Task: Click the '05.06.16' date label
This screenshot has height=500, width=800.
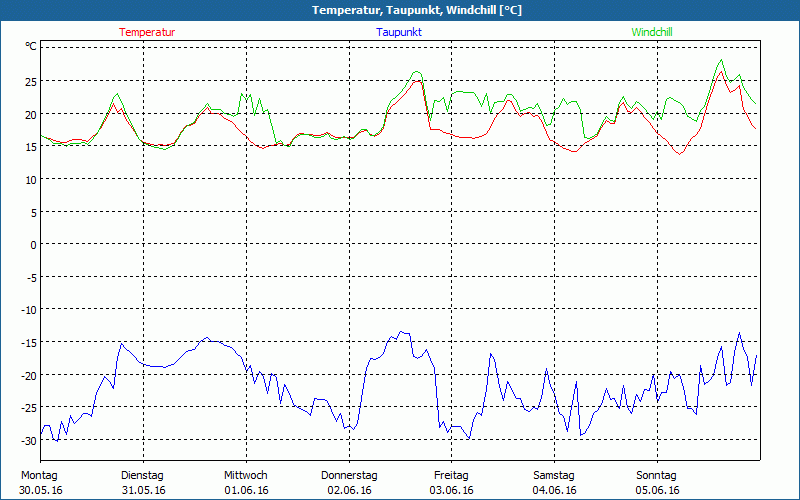Action: coord(658,490)
